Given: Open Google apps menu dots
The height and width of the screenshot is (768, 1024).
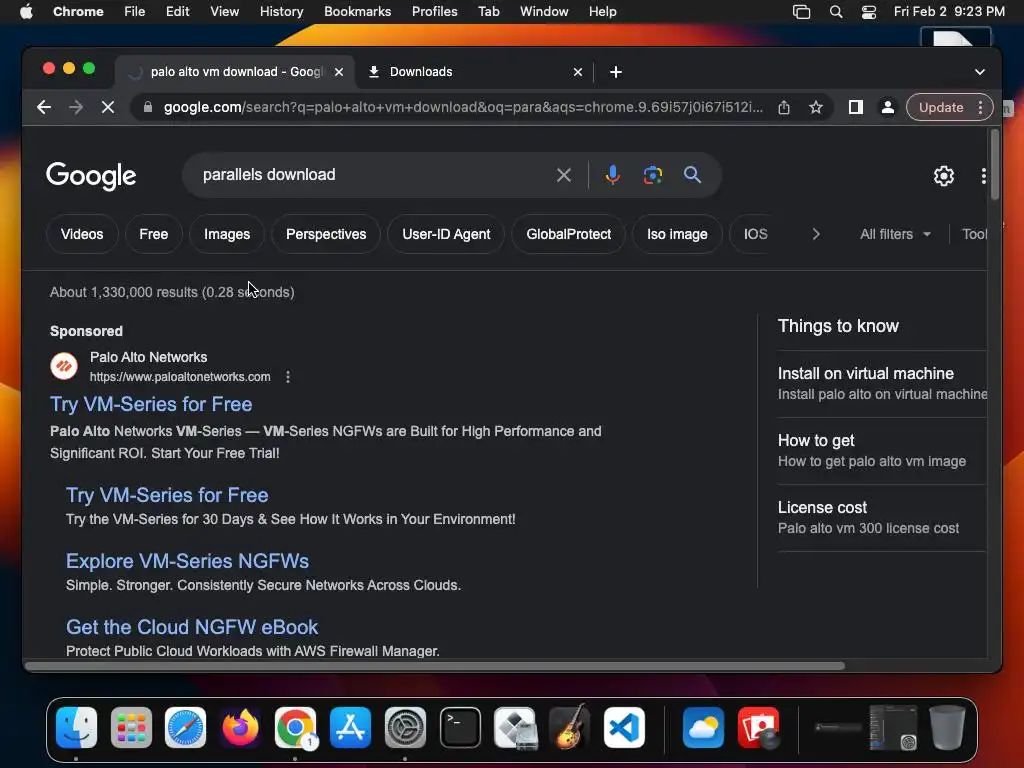Looking at the screenshot, I should point(984,176).
